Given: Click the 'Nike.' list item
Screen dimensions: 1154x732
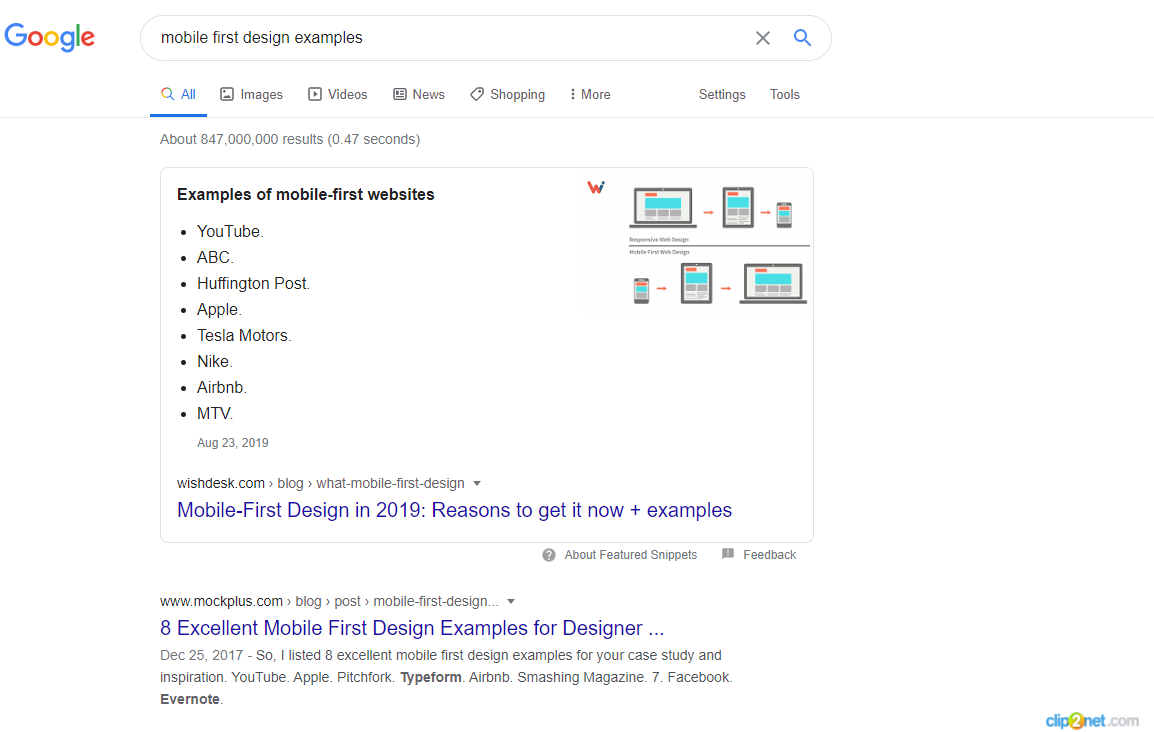Looking at the screenshot, I should coord(214,361).
